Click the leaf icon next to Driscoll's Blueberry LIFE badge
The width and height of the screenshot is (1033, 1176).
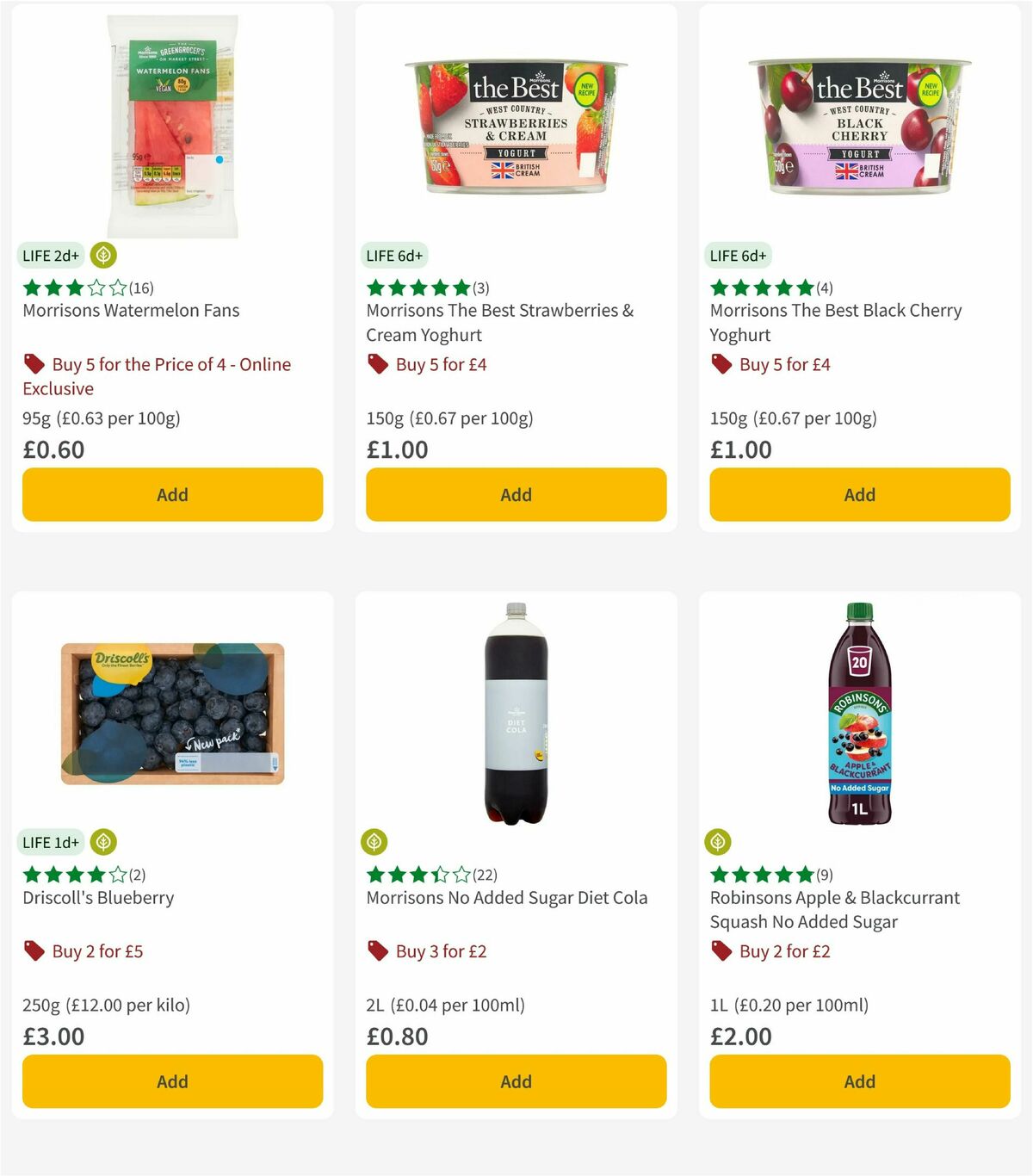click(x=103, y=842)
